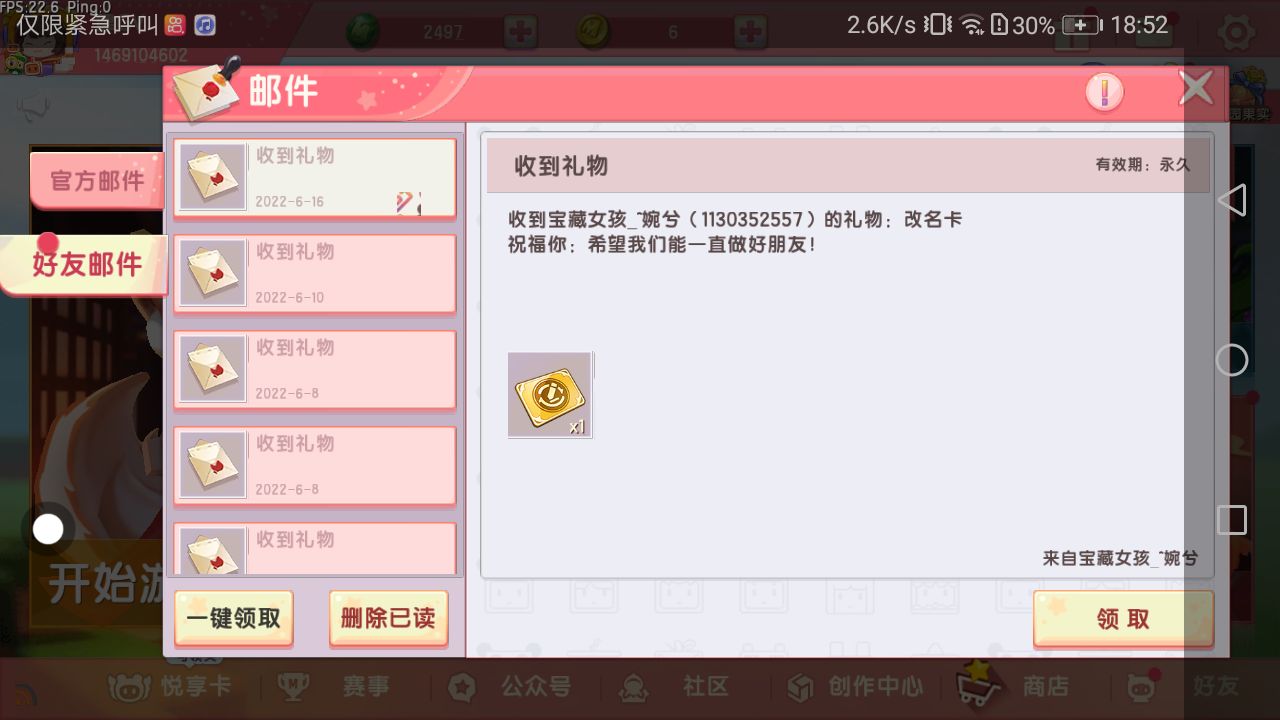The width and height of the screenshot is (1280, 720).
Task: Close the mail window with X
Action: (x=1196, y=89)
